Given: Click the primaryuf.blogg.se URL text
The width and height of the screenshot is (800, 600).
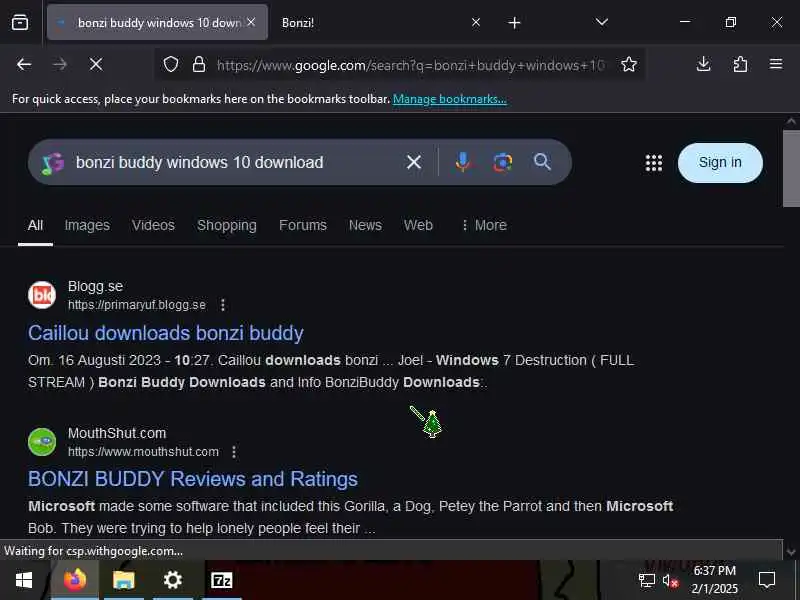Looking at the screenshot, I should coord(137,305).
